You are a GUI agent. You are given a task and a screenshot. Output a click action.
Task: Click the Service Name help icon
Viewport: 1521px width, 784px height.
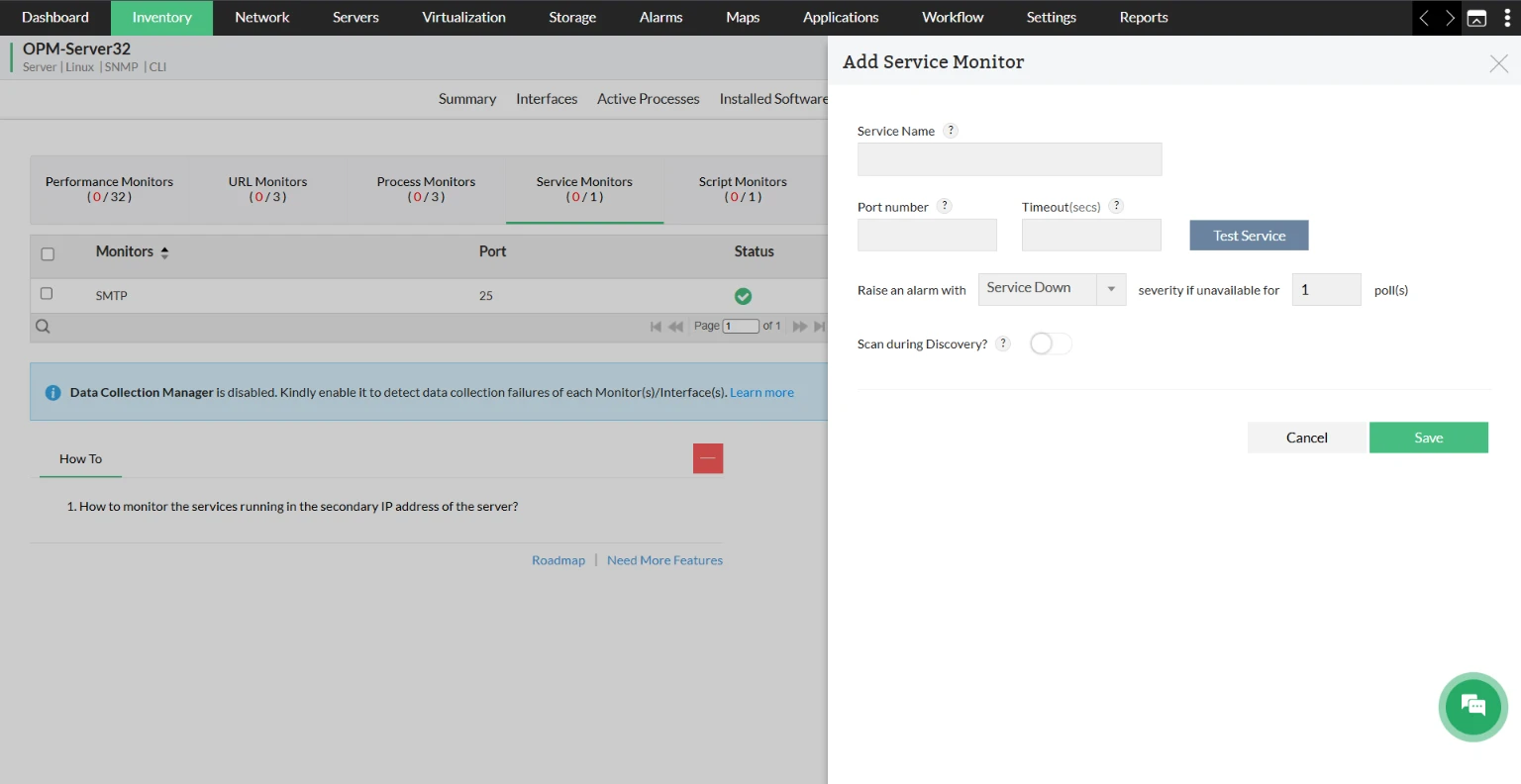951,130
